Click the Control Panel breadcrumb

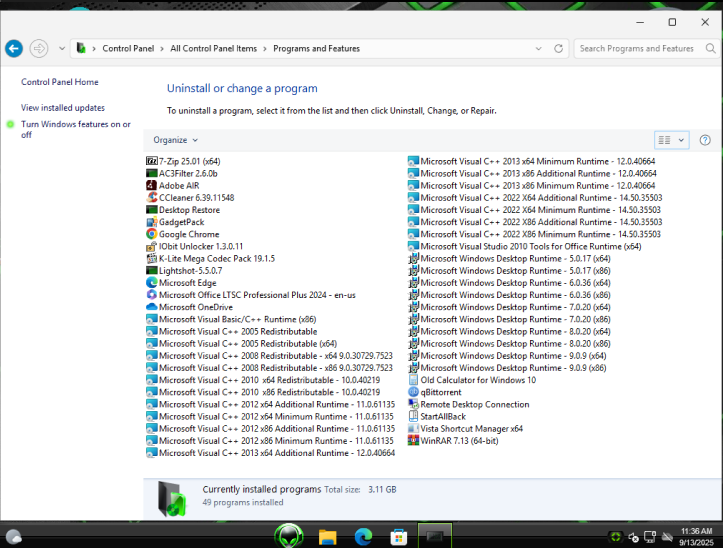click(128, 48)
